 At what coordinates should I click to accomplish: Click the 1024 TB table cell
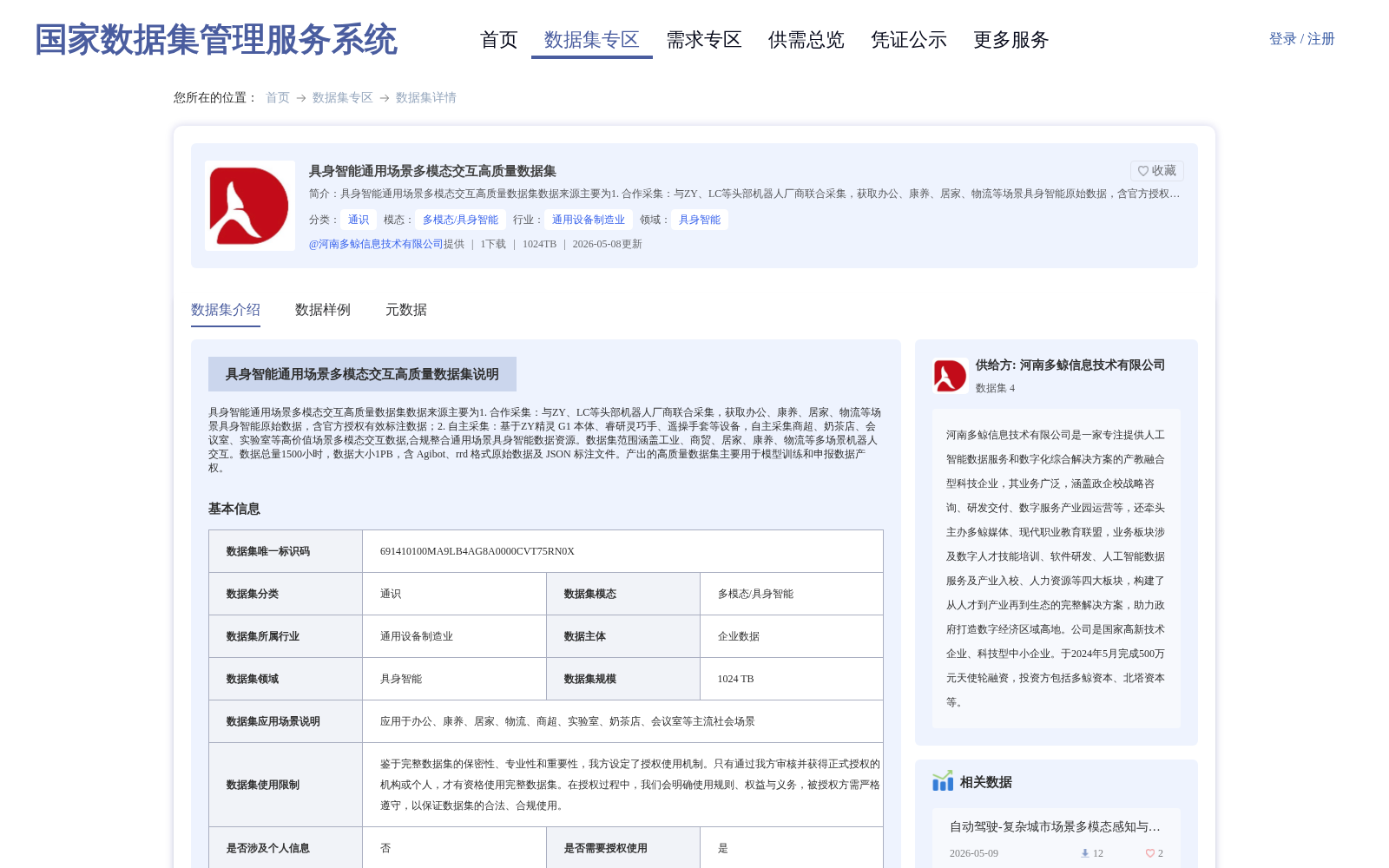pyautogui.click(x=735, y=679)
